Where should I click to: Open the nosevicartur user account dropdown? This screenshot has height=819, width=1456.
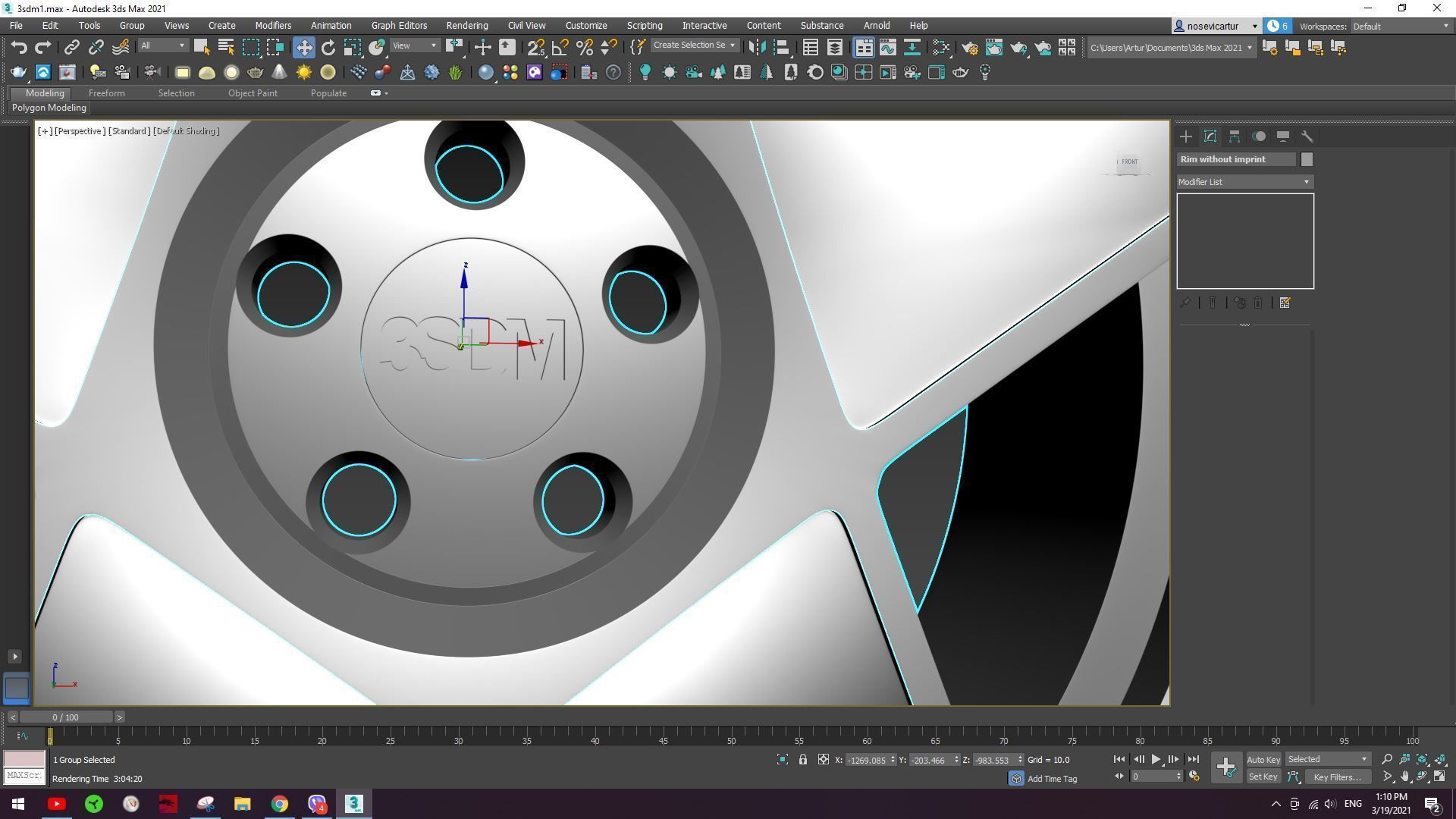(1216, 26)
